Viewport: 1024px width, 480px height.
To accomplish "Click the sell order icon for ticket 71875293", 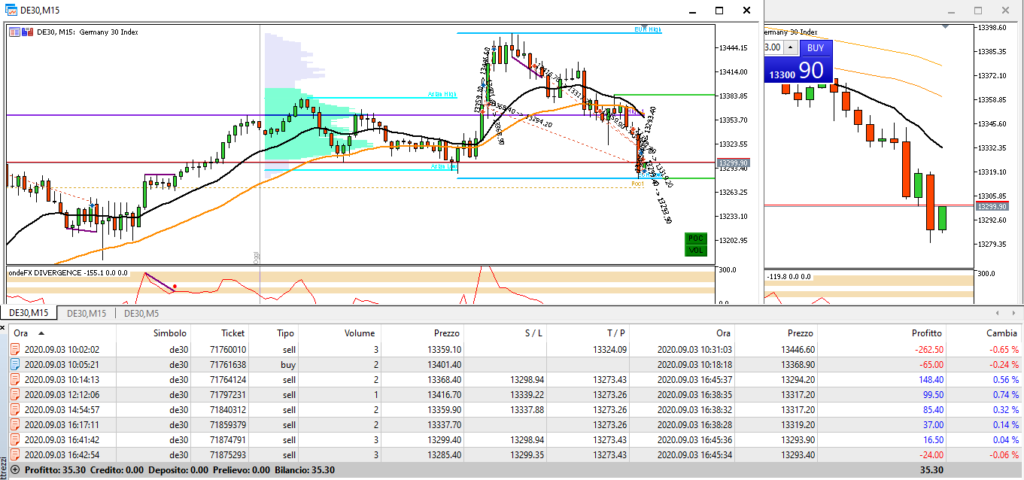I will (16, 454).
